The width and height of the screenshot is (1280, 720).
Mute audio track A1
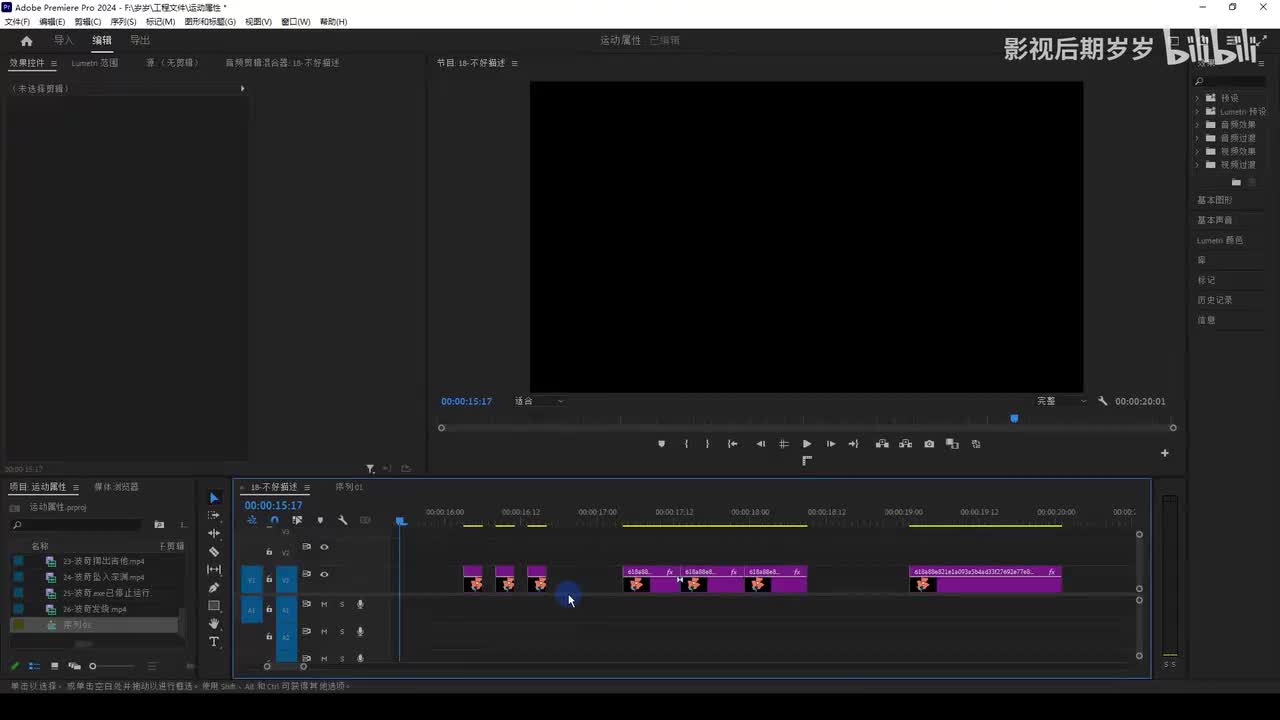coord(324,604)
